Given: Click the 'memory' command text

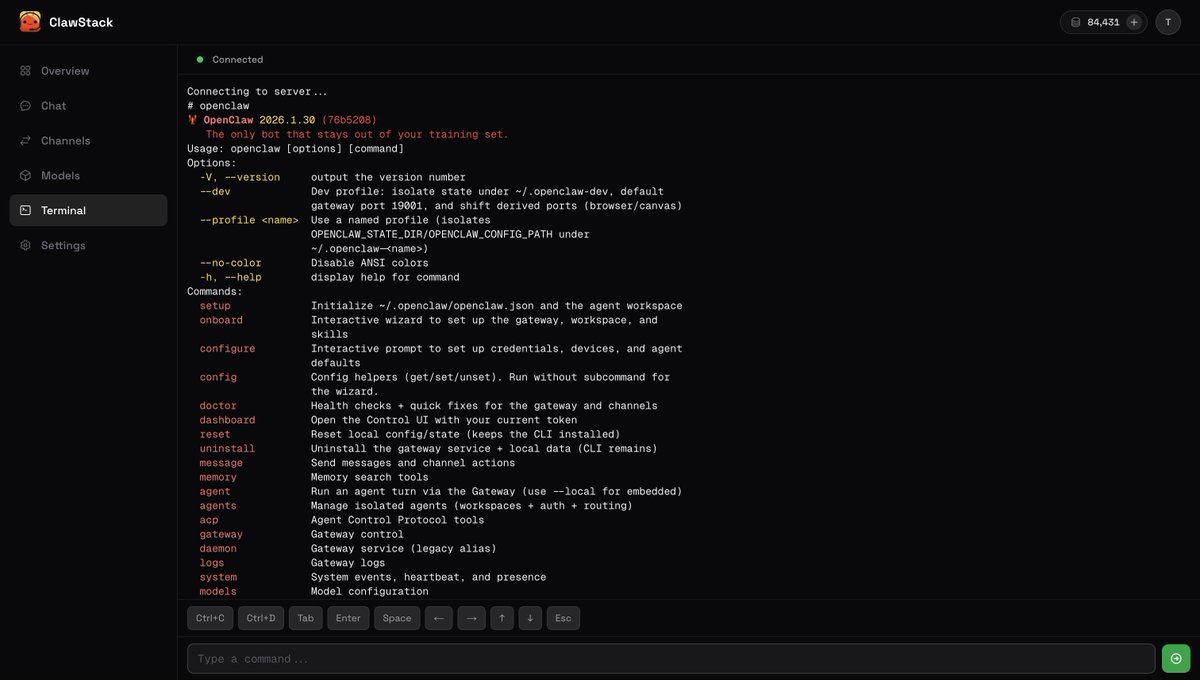Looking at the screenshot, I should 218,477.
